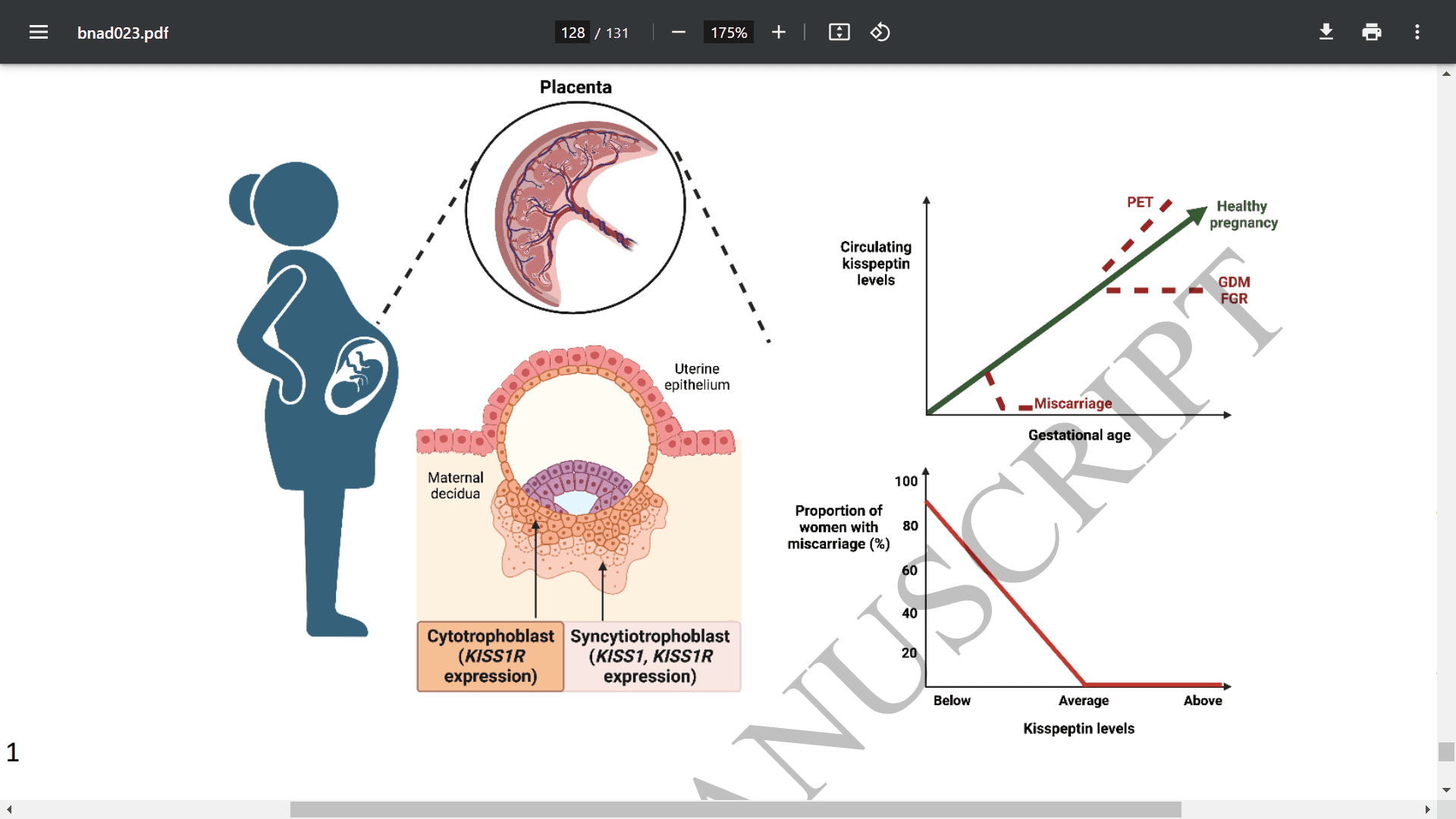Click the 'FGR' graph label

pyautogui.click(x=1234, y=299)
